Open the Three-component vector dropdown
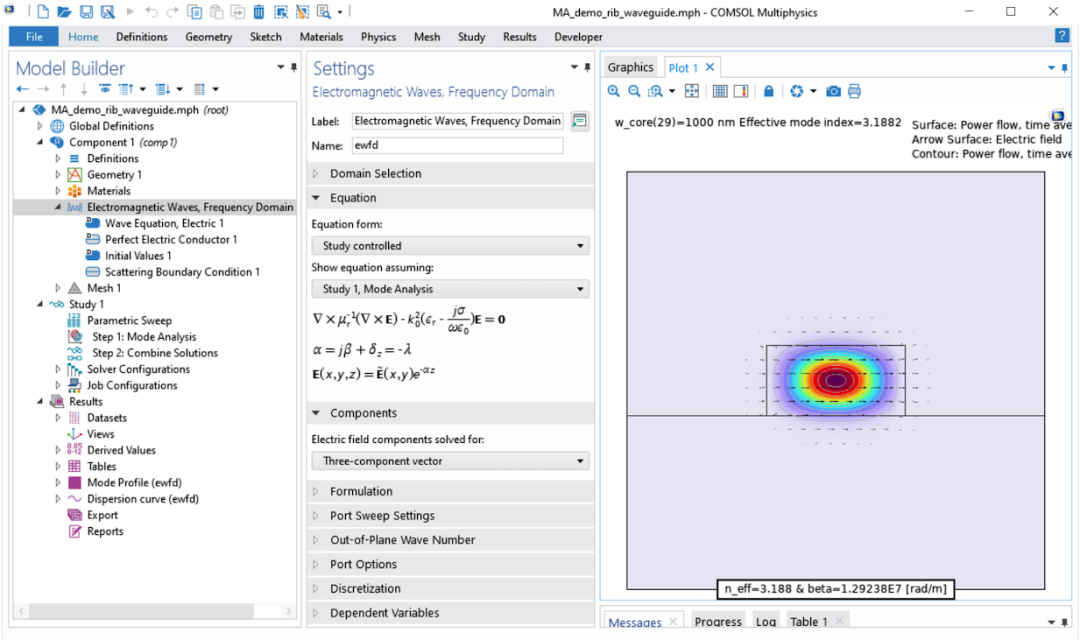The image size is (1080, 640). [450, 462]
